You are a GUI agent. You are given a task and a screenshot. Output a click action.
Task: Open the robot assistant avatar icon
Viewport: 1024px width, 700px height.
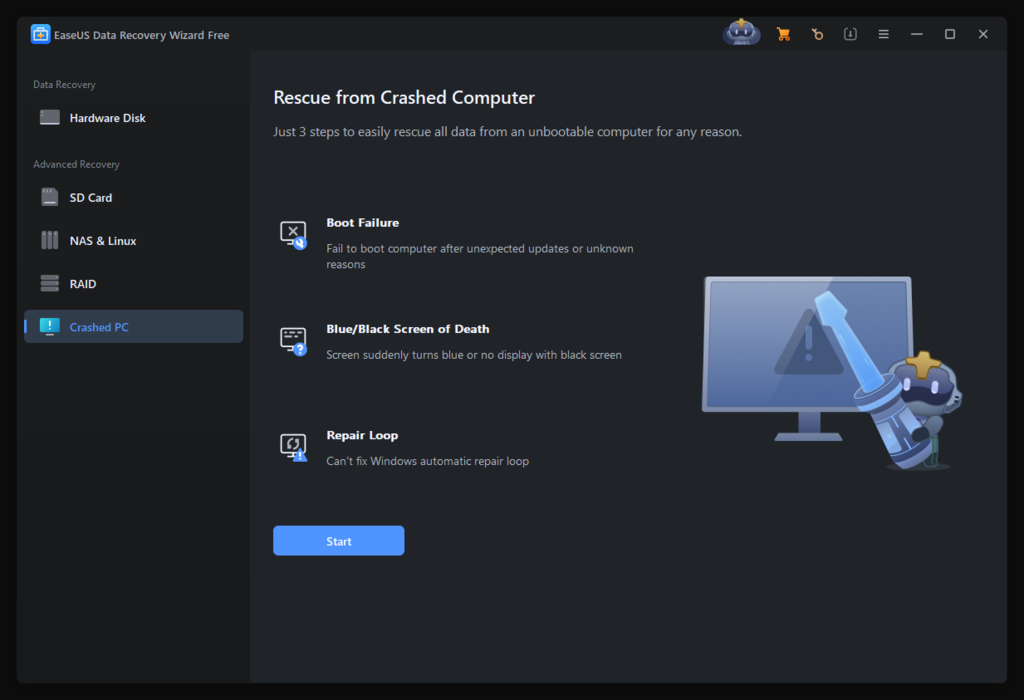741,32
